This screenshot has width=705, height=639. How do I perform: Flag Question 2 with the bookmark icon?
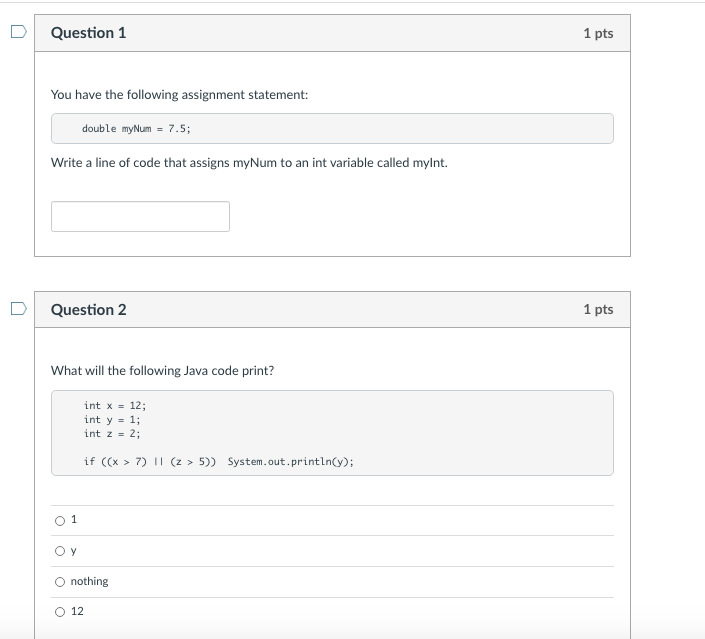click(x=18, y=308)
